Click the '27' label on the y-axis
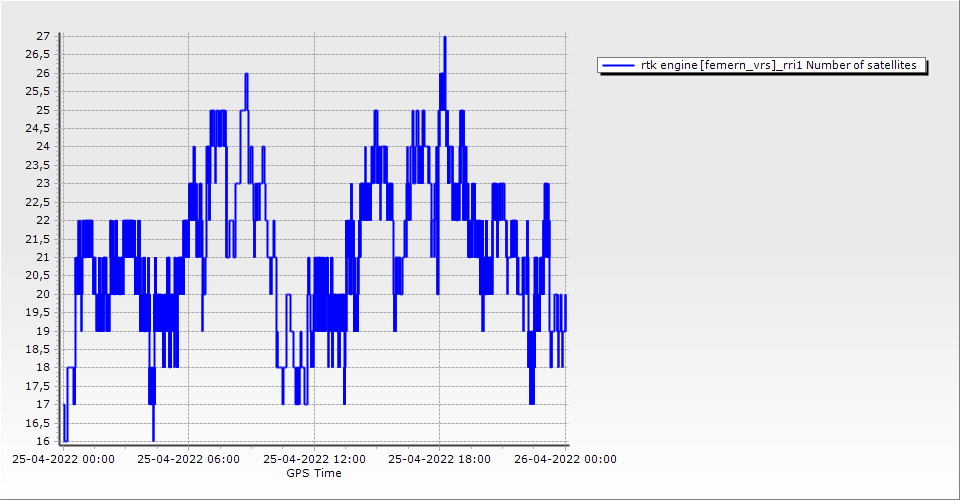This screenshot has width=960, height=500. coord(43,37)
